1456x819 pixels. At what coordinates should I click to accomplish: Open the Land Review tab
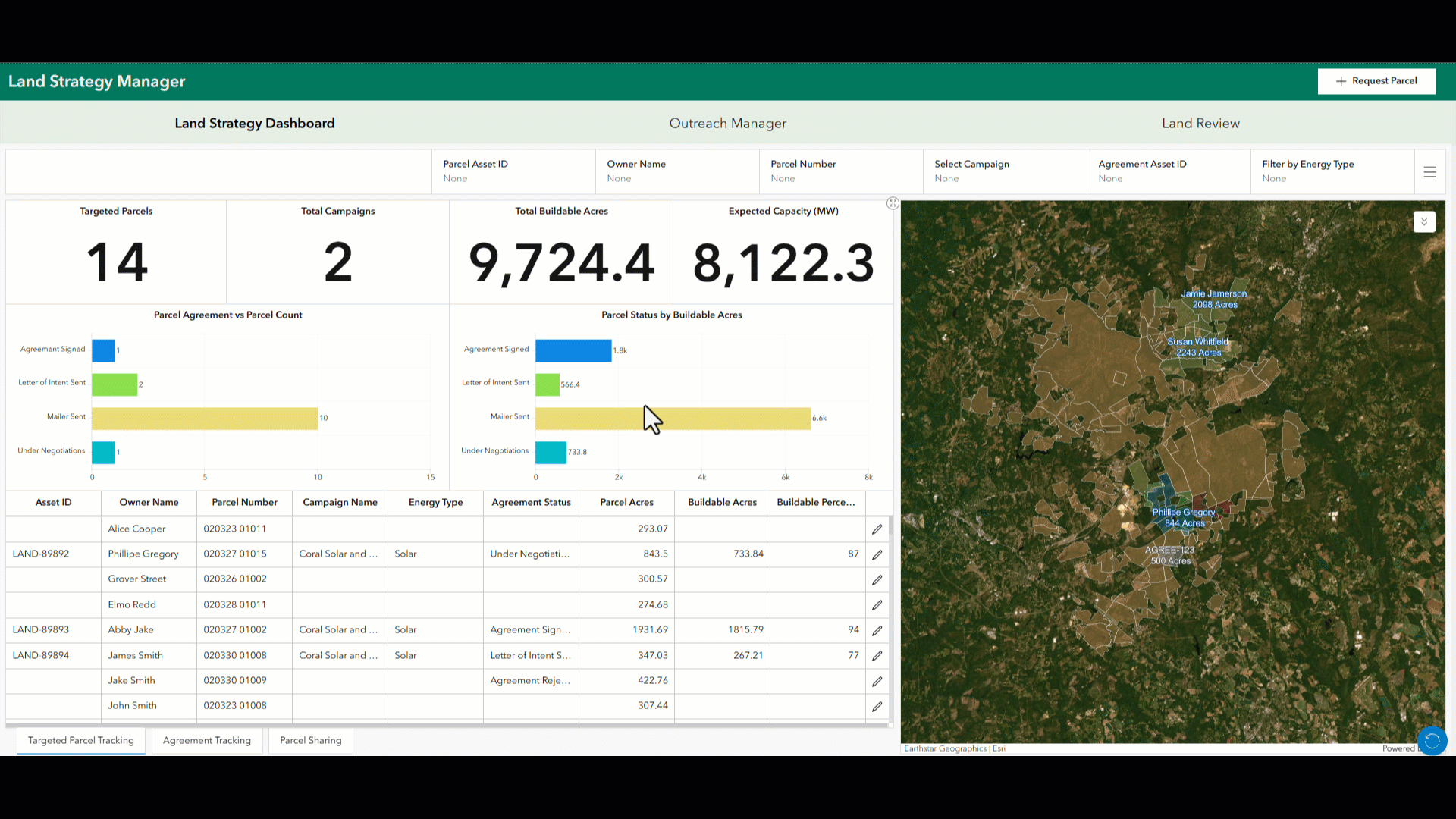[1200, 123]
